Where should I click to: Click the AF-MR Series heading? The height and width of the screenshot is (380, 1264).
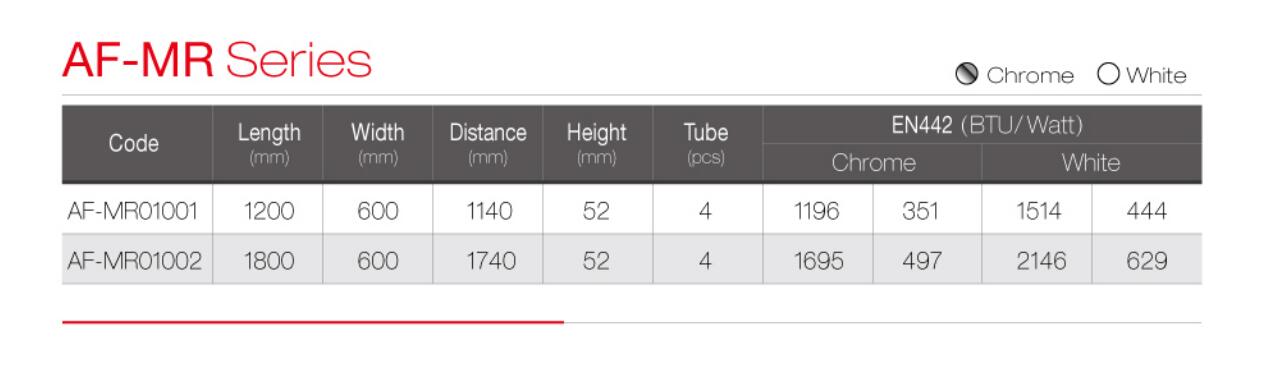pos(217,62)
